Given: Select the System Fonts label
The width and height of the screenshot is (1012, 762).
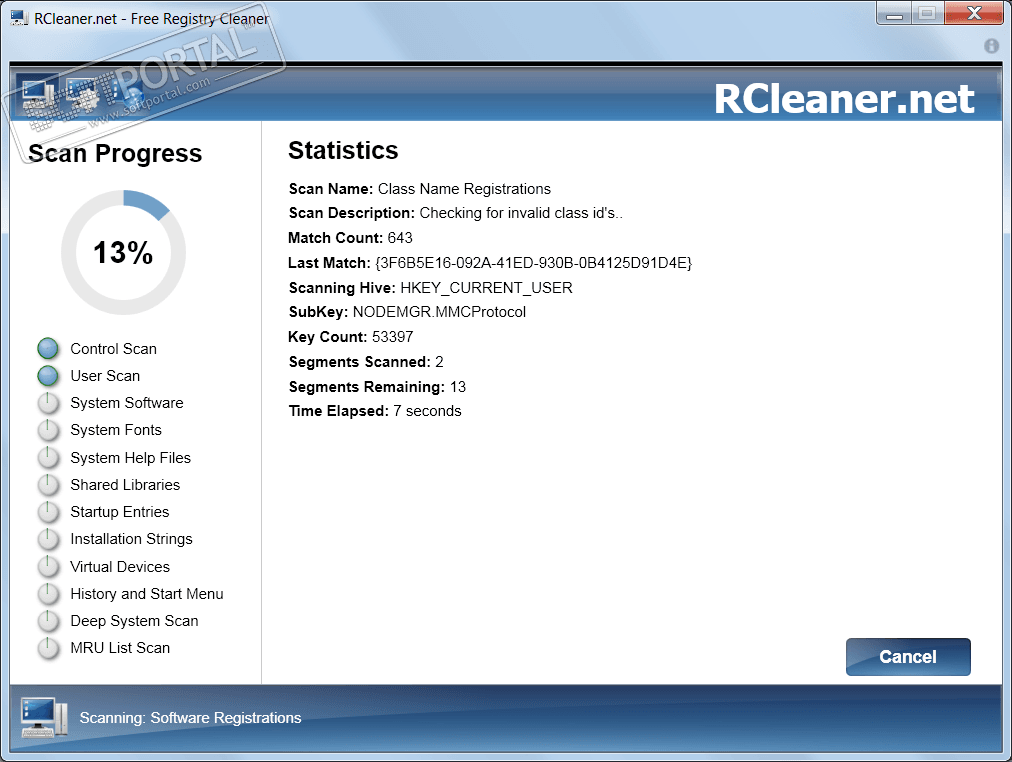Looking at the screenshot, I should 116,430.
